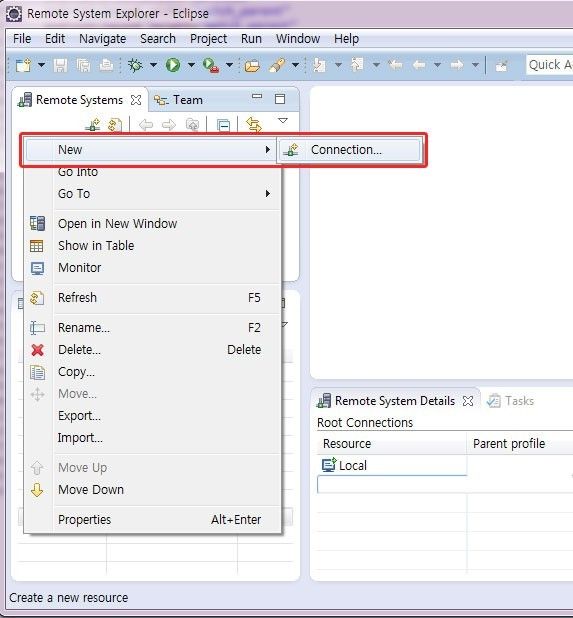Click the Save All toolbar icon
Screen dimensions: 573x618
[83, 65]
